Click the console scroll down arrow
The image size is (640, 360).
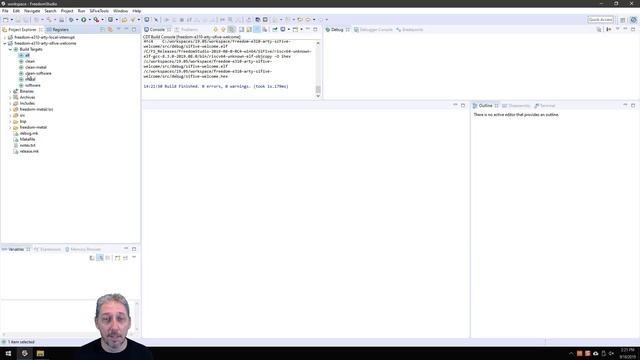318,96
